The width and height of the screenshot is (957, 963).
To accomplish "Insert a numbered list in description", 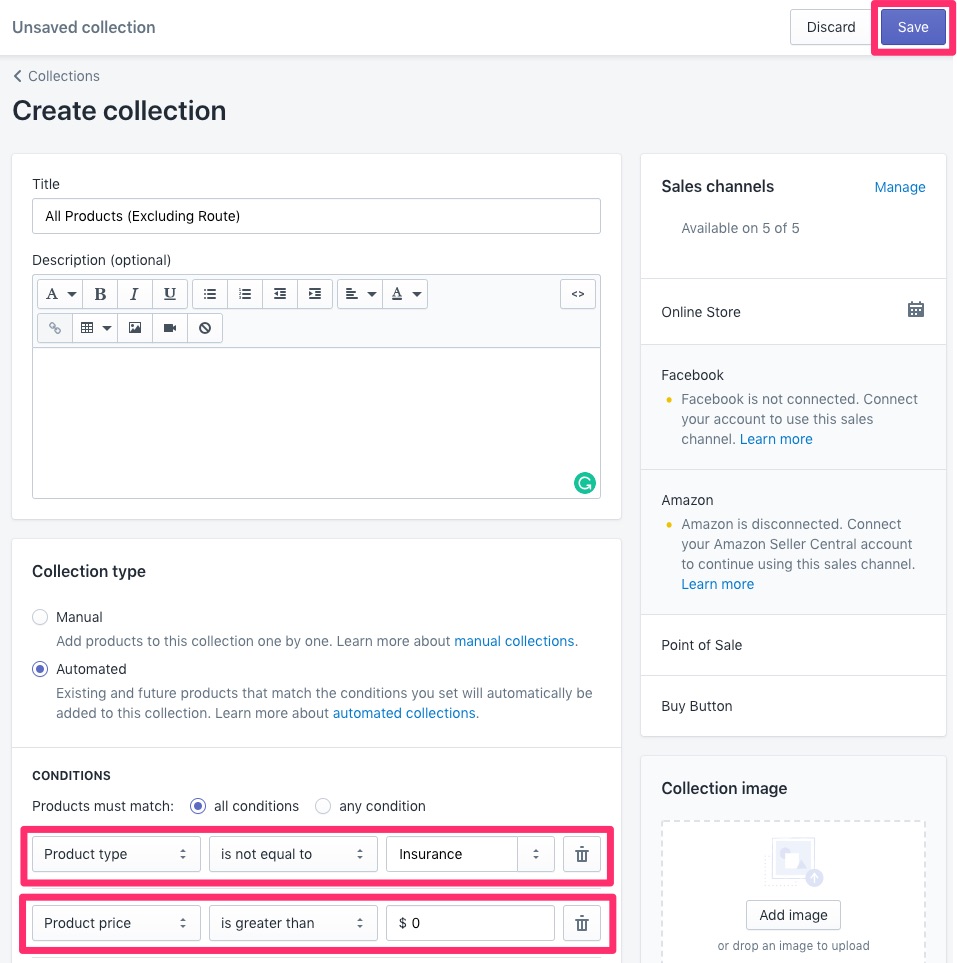I will [245, 294].
